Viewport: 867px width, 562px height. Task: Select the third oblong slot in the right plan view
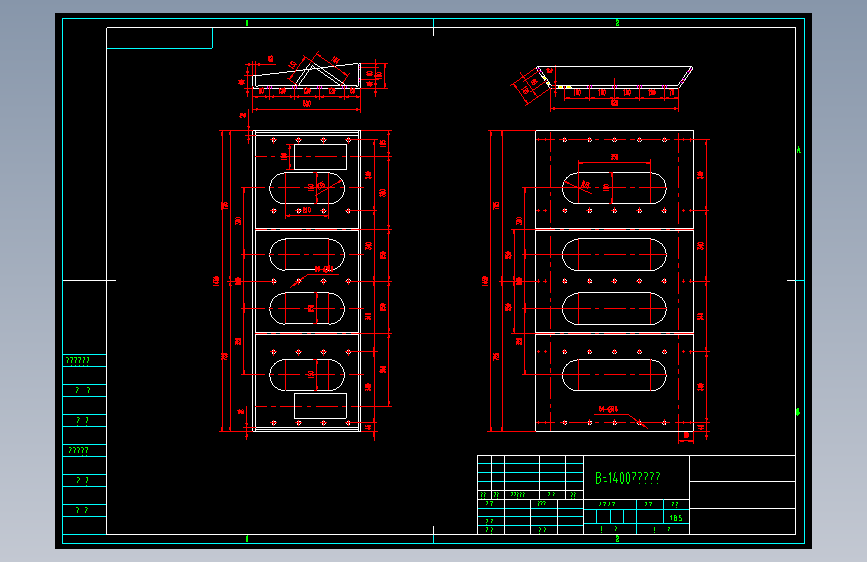(x=614, y=308)
